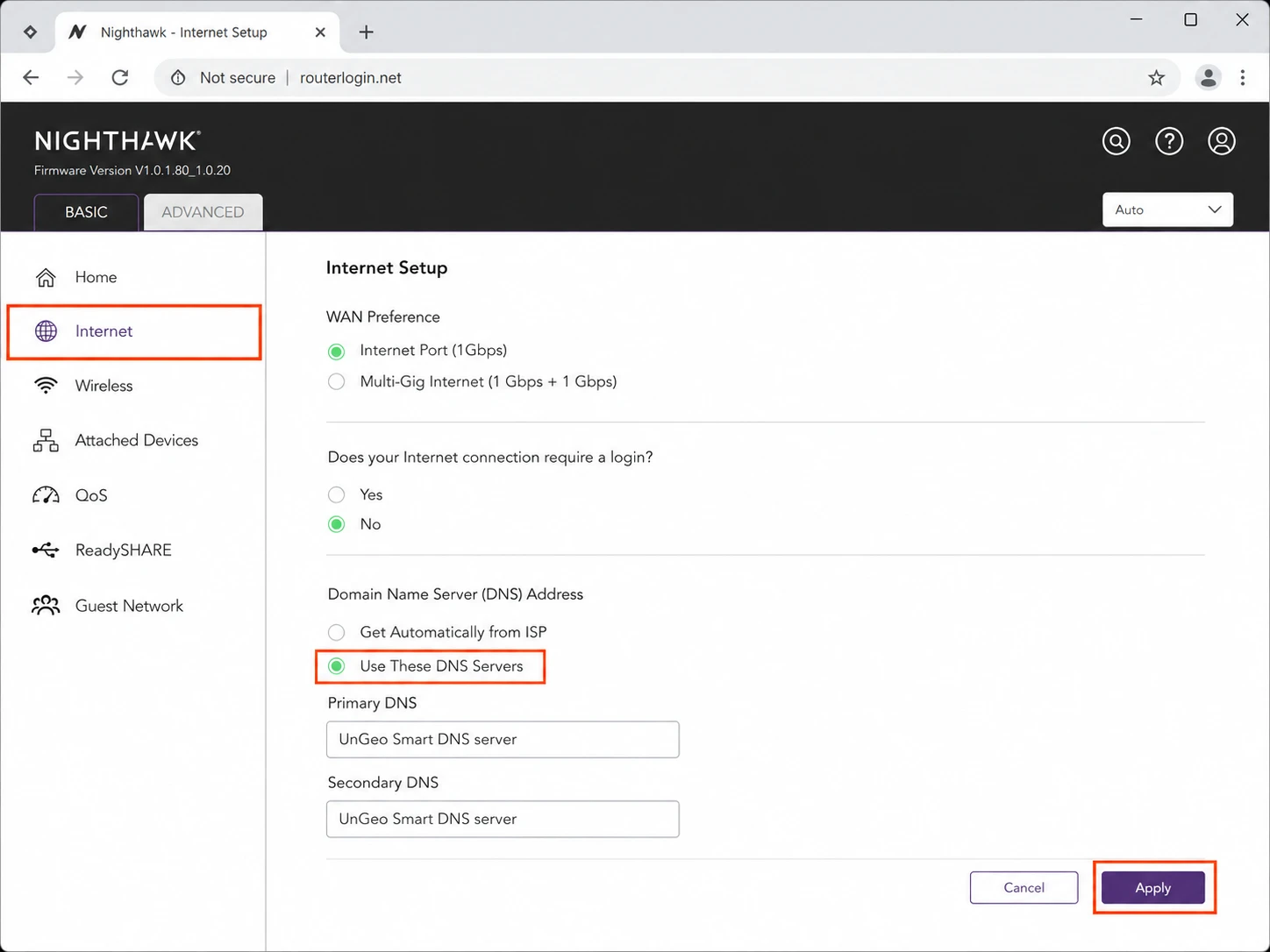Click the Cancel button
The image size is (1270, 952).
tap(1024, 888)
